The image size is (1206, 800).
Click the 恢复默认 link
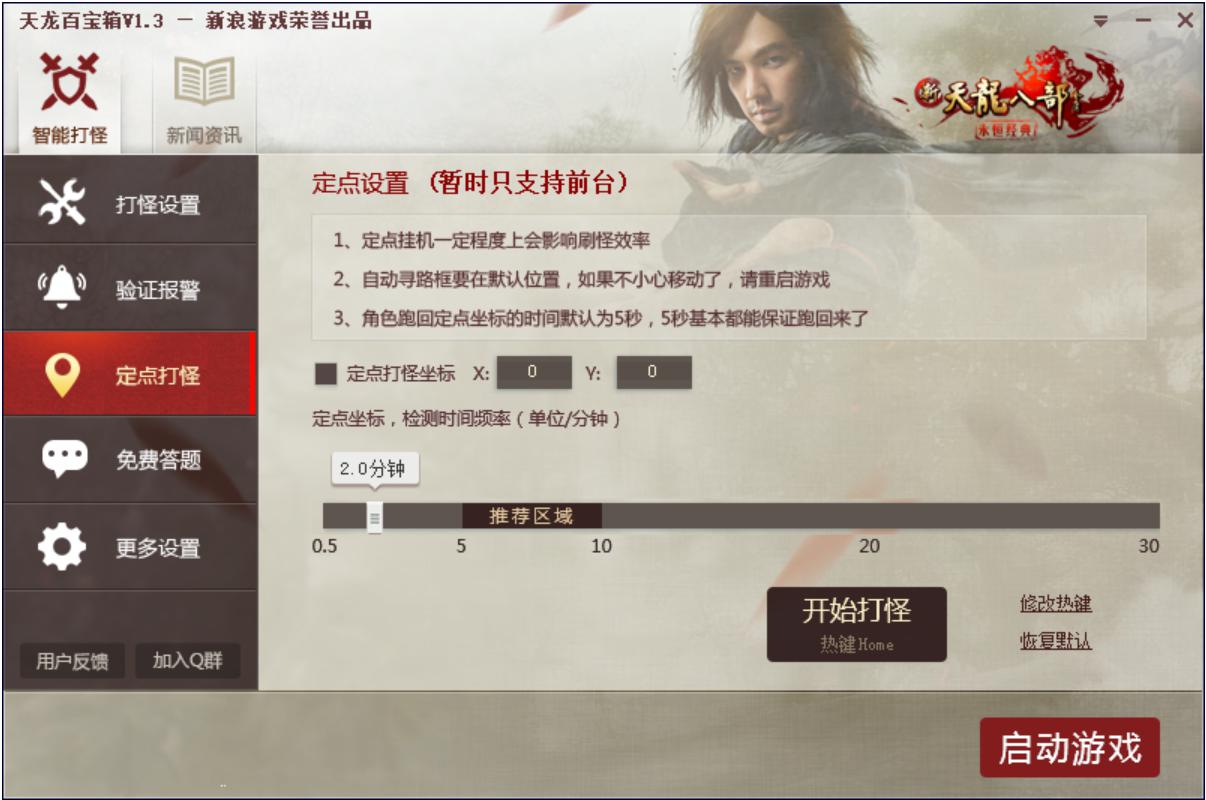[1056, 642]
